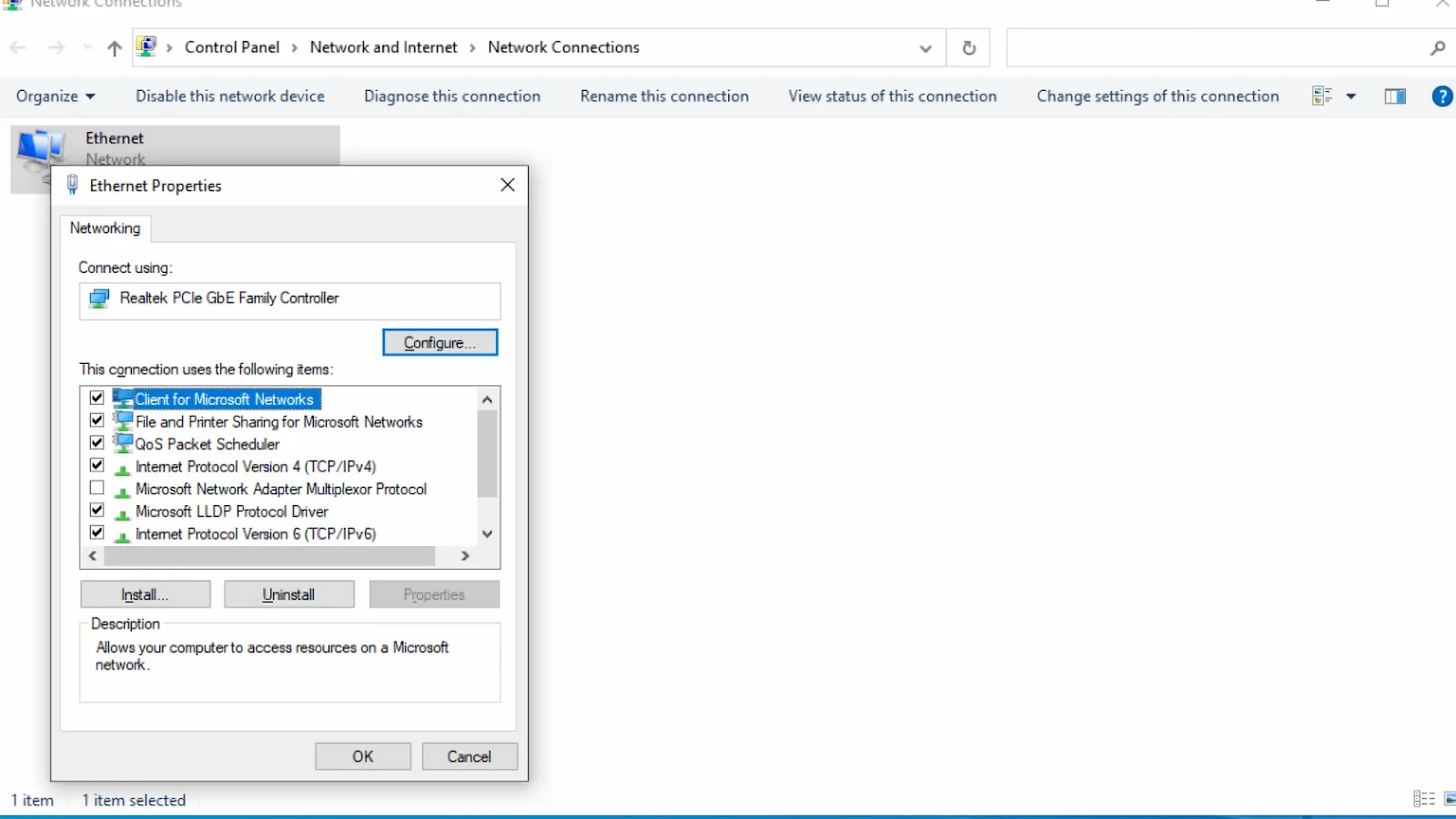Uncheck QoS Packet Scheduler checkbox
The image size is (1456, 819).
[x=97, y=442]
